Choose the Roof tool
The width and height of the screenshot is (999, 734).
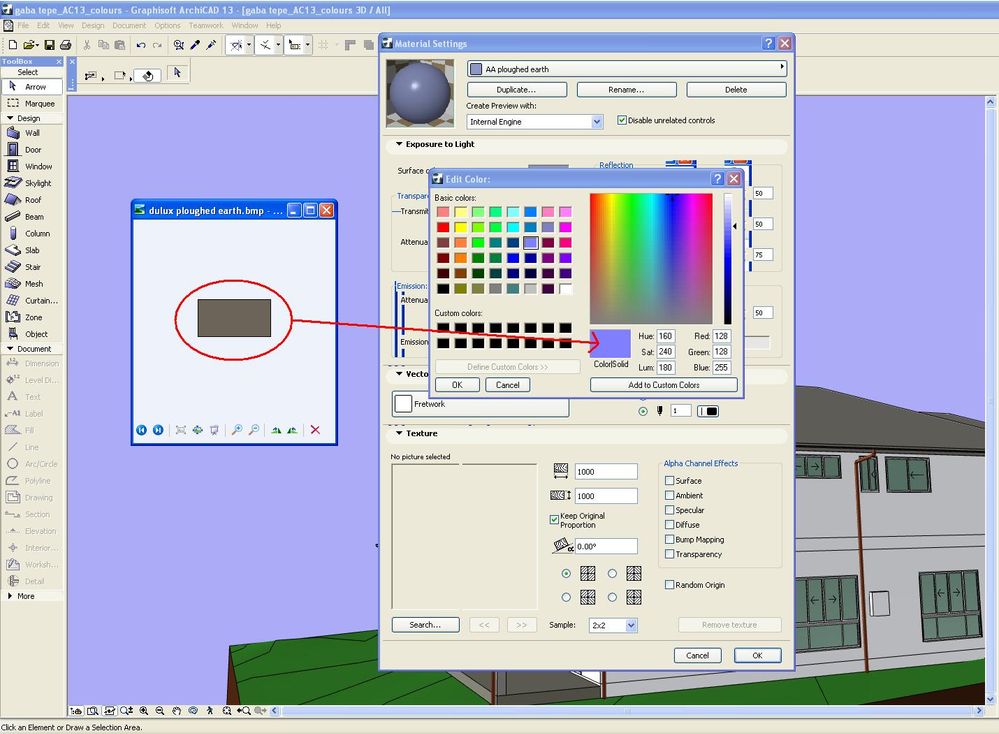[x=32, y=200]
